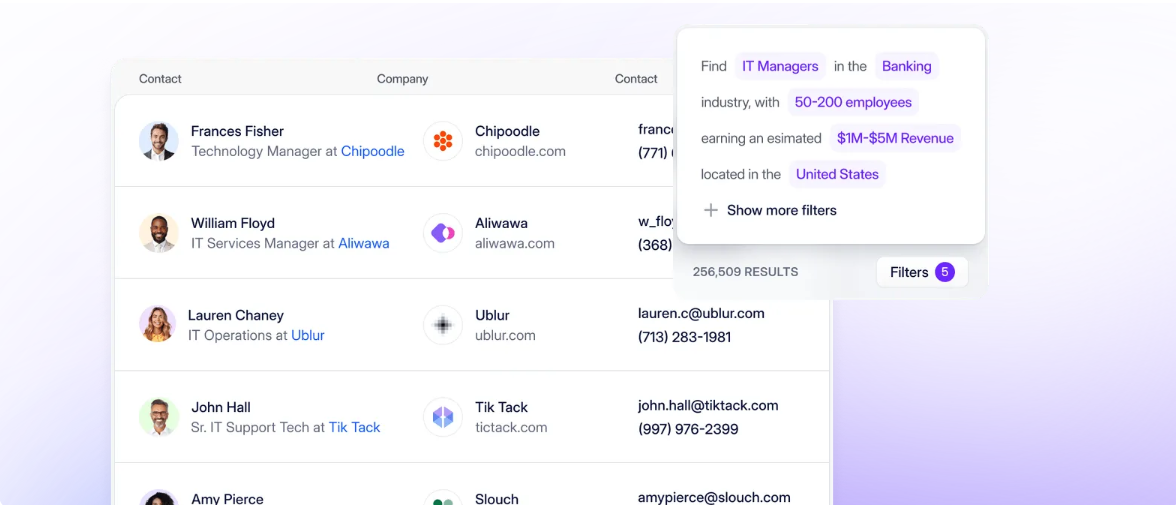The width and height of the screenshot is (1176, 505).
Task: Click the tictack.com domain
Action: pos(511,428)
